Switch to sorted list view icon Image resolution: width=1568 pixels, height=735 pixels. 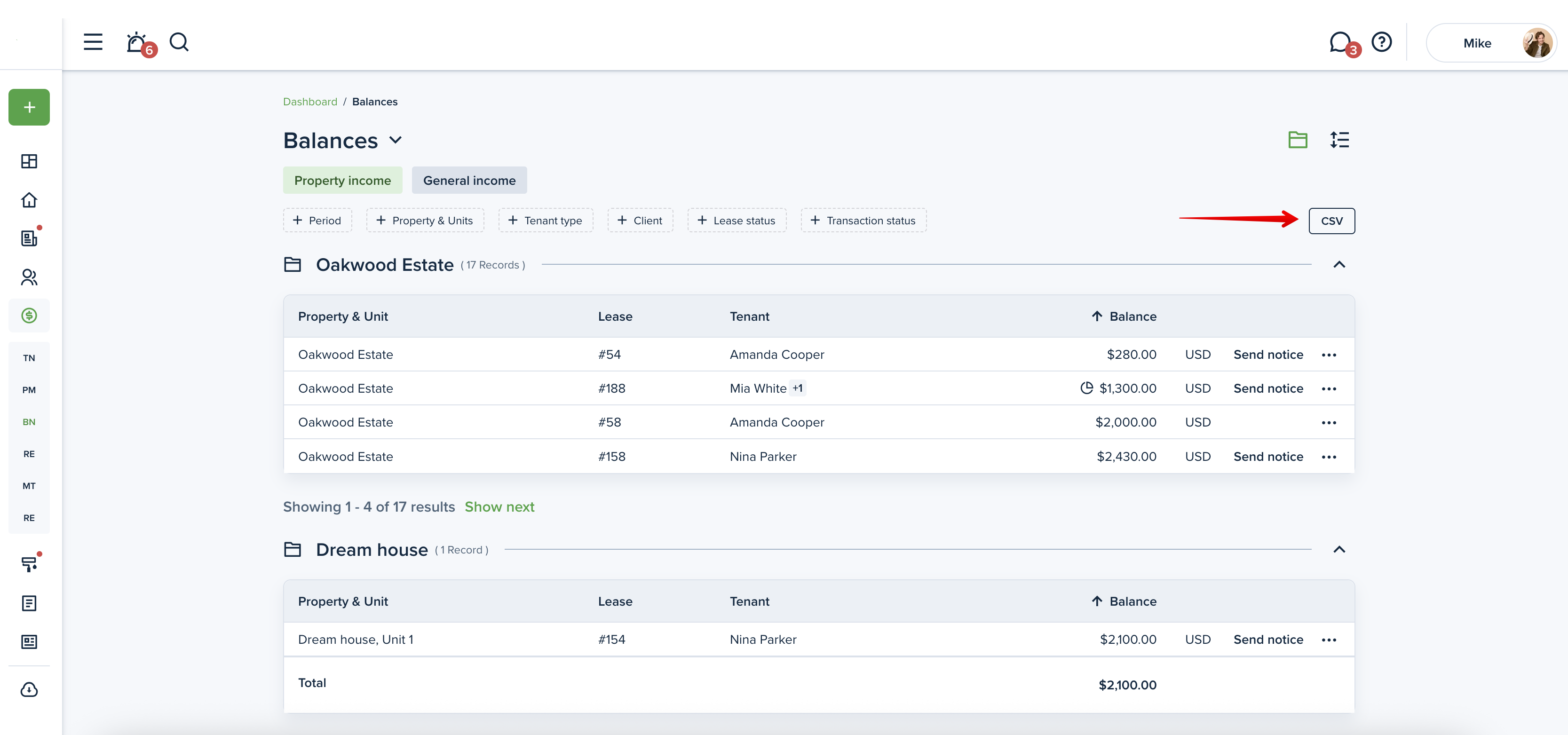pos(1339,140)
